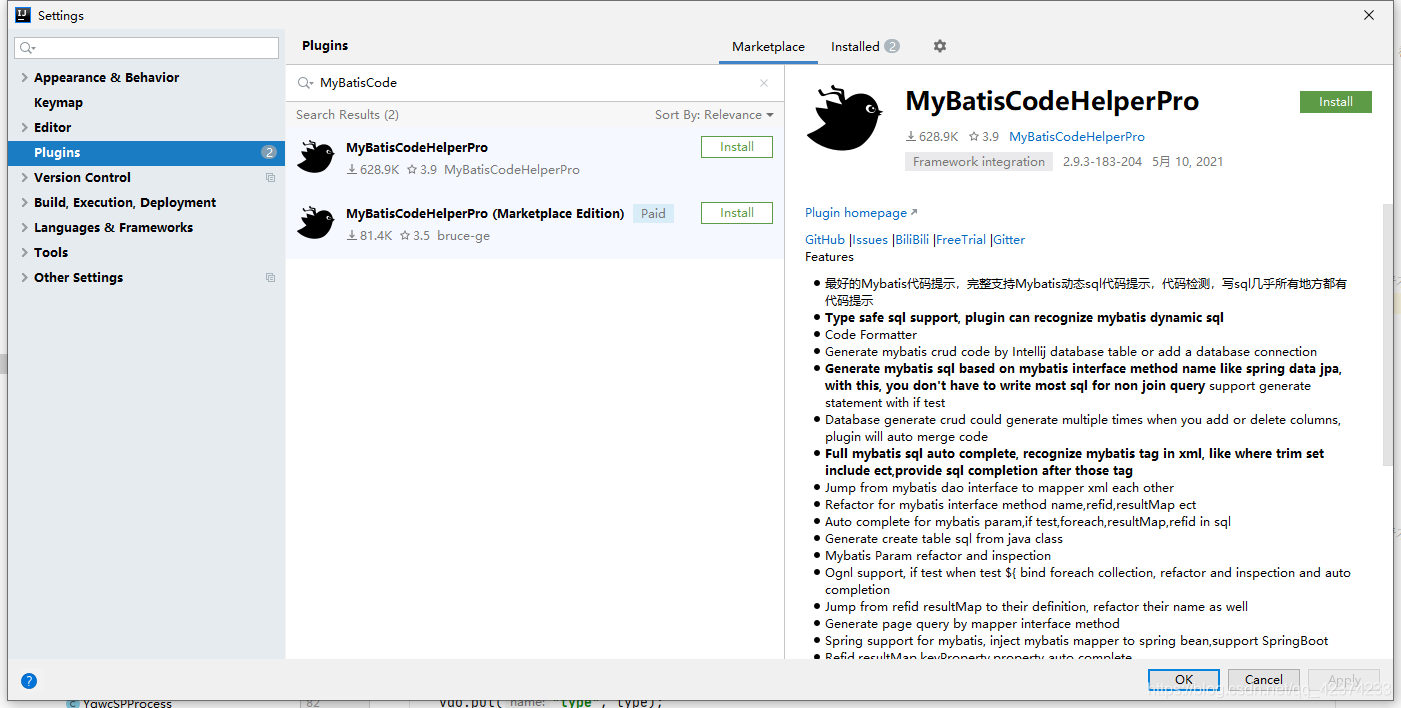
Task: Open the plugins gear settings menu
Action: [939, 46]
